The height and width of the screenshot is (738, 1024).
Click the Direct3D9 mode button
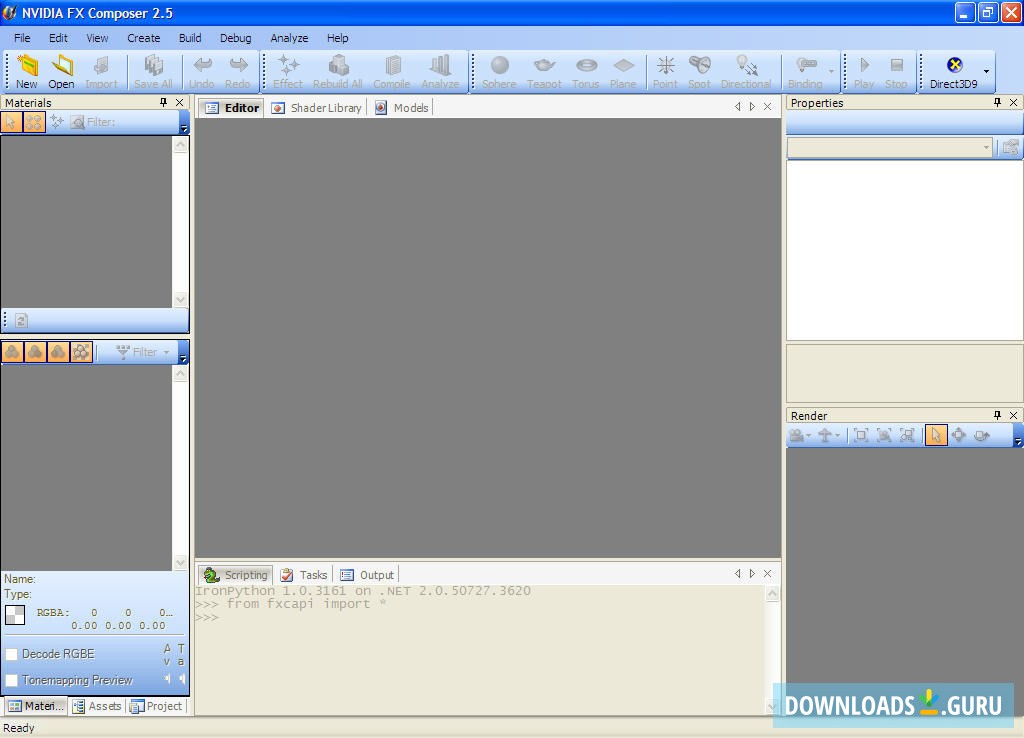point(956,70)
